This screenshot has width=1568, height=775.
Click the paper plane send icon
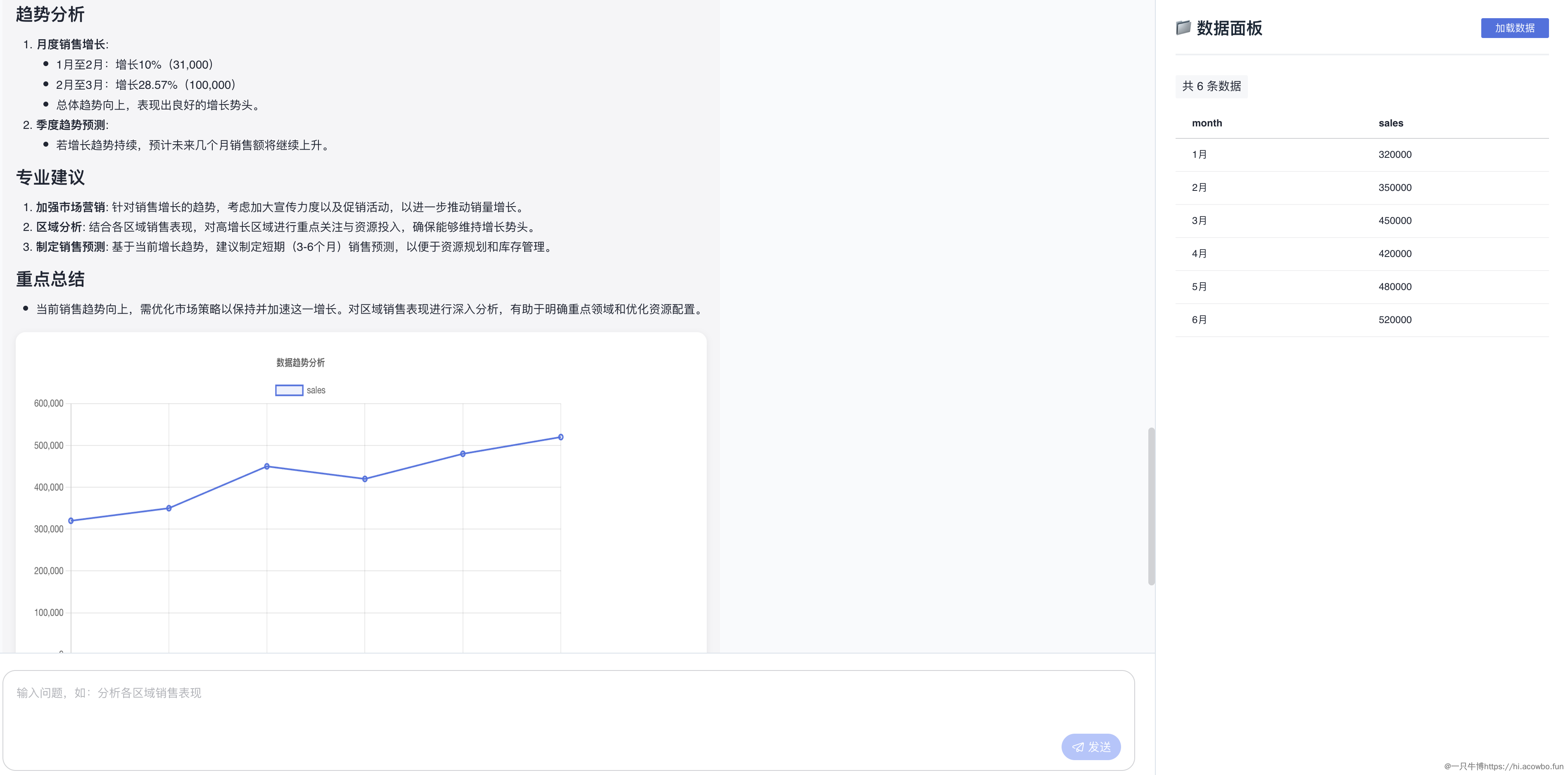pyautogui.click(x=1077, y=747)
